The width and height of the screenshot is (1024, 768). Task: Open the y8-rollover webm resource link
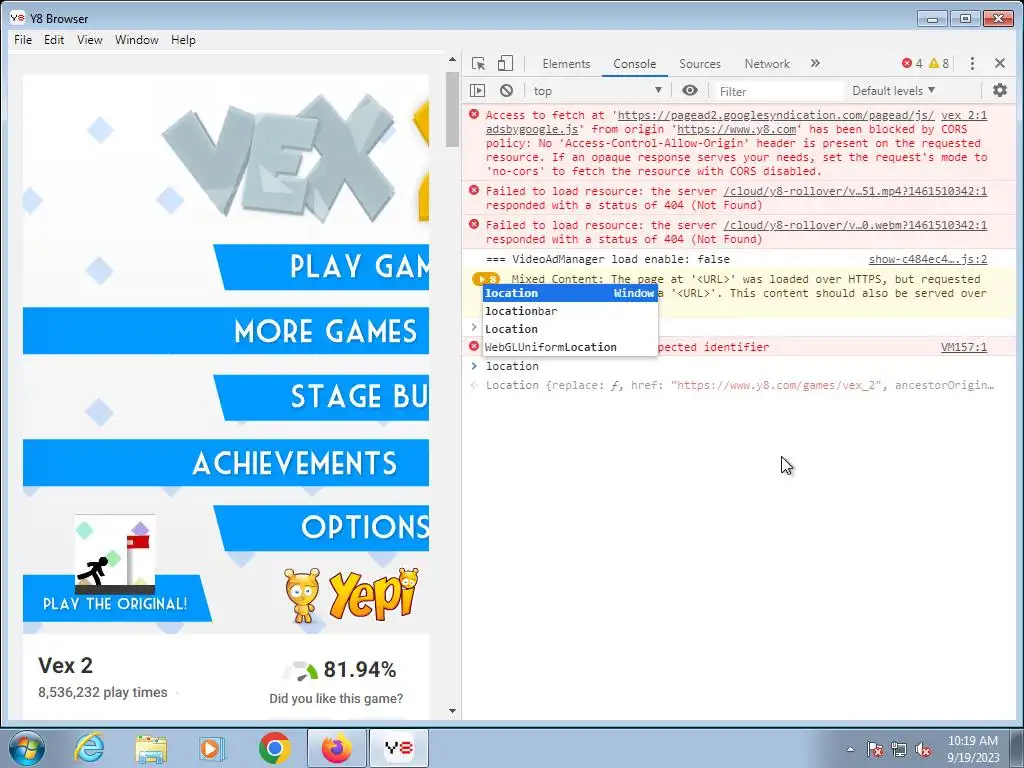pos(855,225)
